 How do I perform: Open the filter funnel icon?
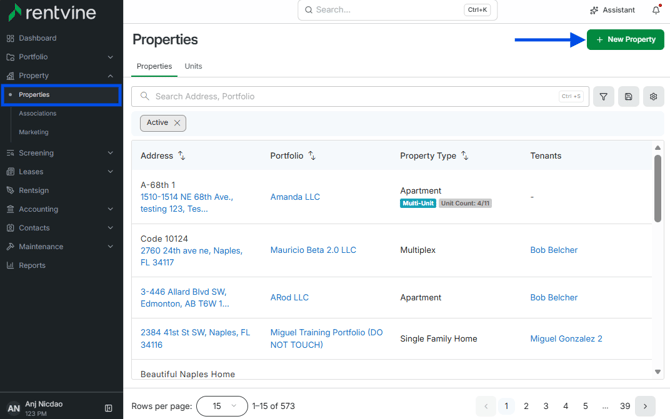point(603,97)
